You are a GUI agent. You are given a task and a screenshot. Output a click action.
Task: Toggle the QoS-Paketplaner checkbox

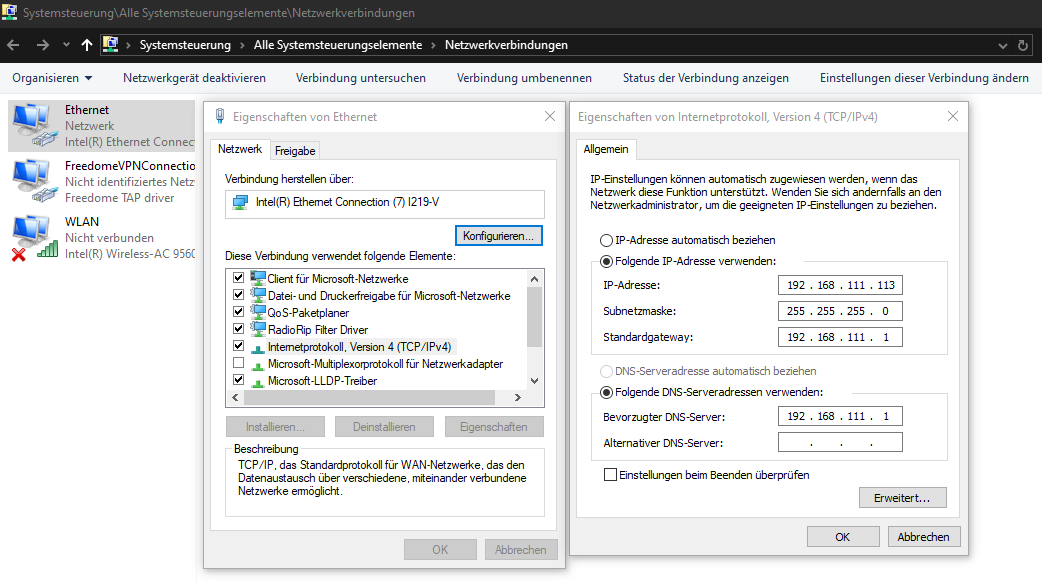239,311
